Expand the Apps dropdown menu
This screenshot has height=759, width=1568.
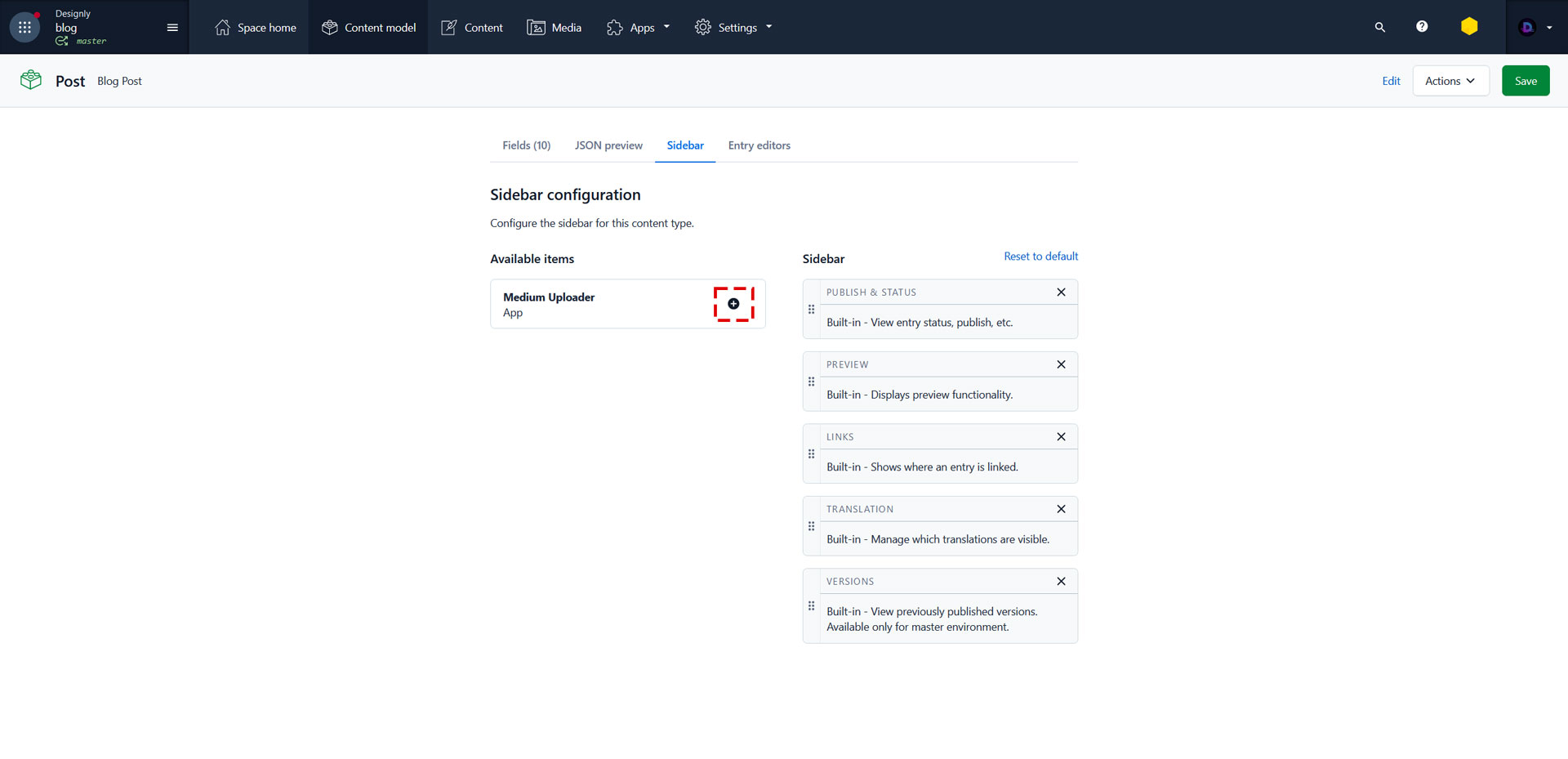click(x=639, y=28)
